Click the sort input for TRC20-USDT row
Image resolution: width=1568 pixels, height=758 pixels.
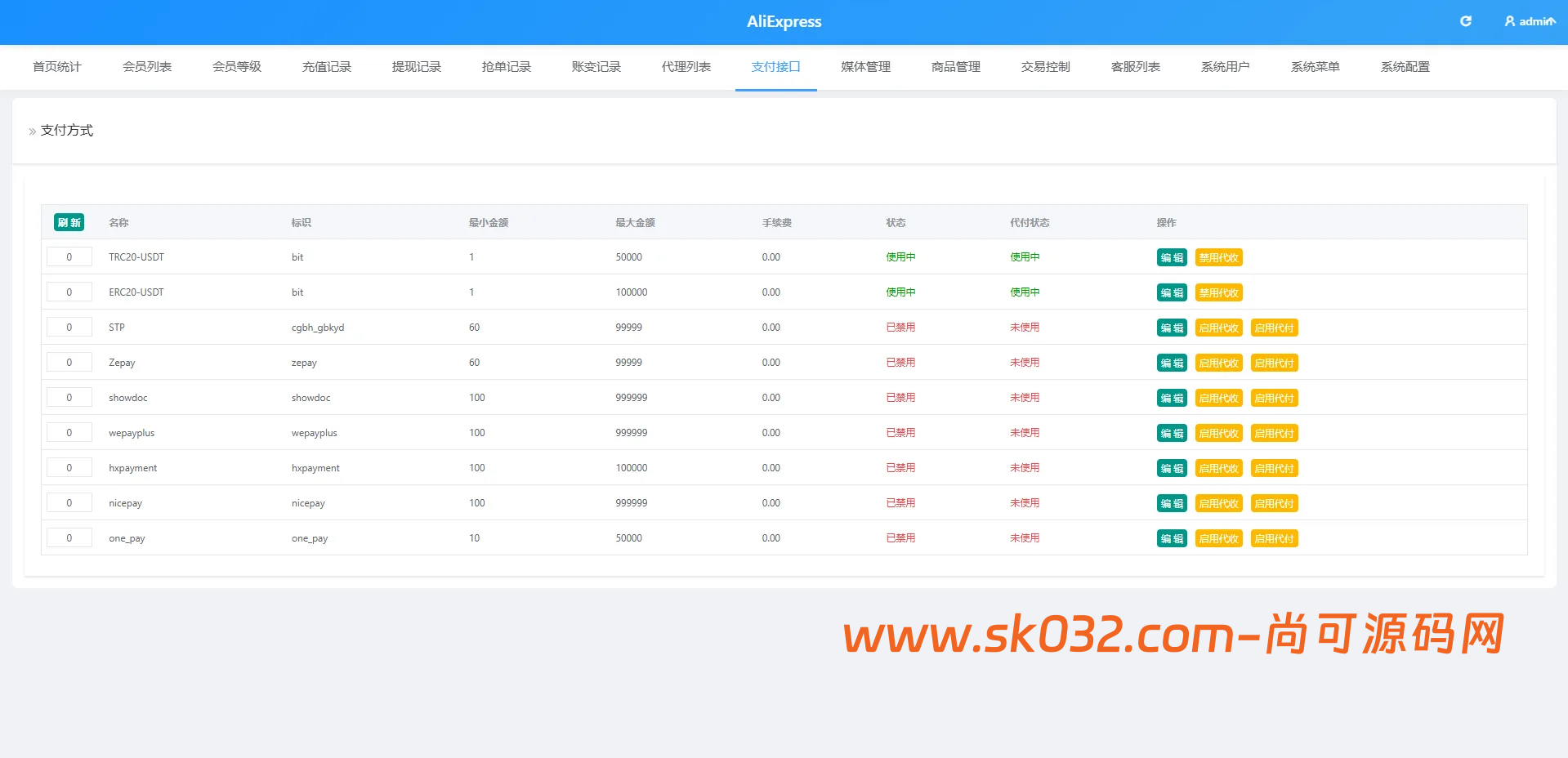[69, 256]
